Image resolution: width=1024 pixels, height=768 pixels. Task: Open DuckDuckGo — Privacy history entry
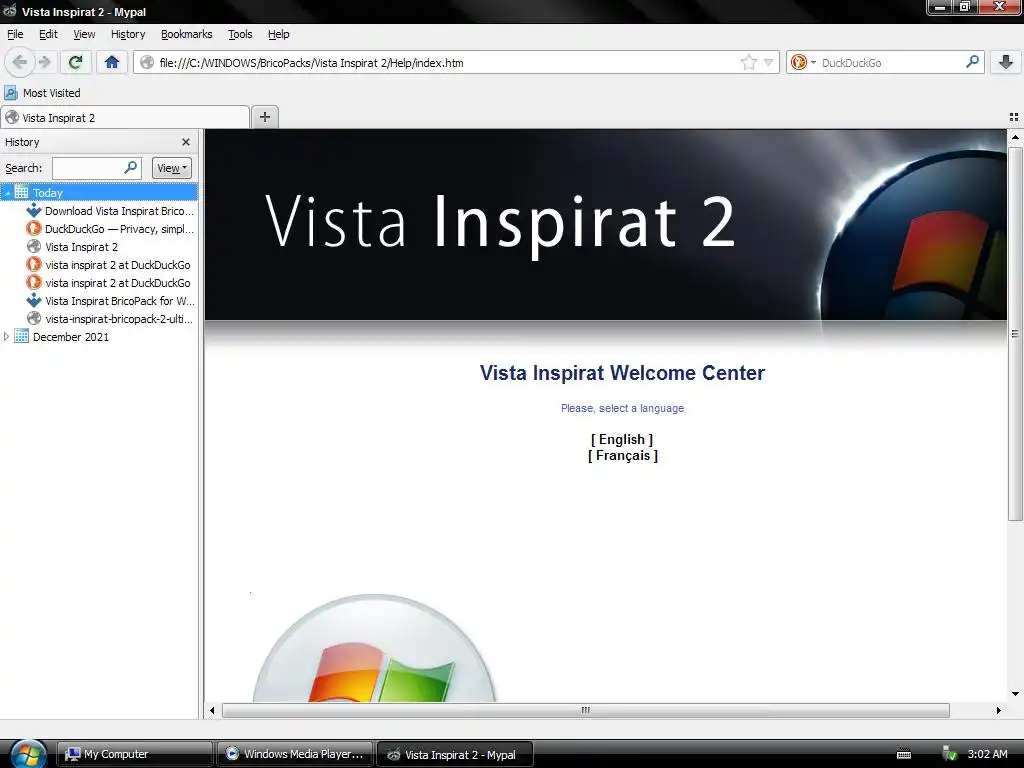point(110,229)
